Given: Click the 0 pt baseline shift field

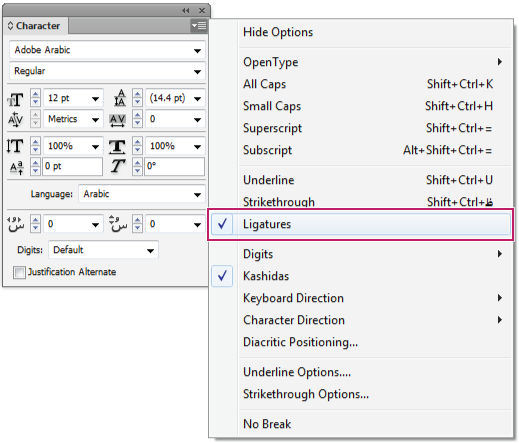Looking at the screenshot, I should click(72, 166).
